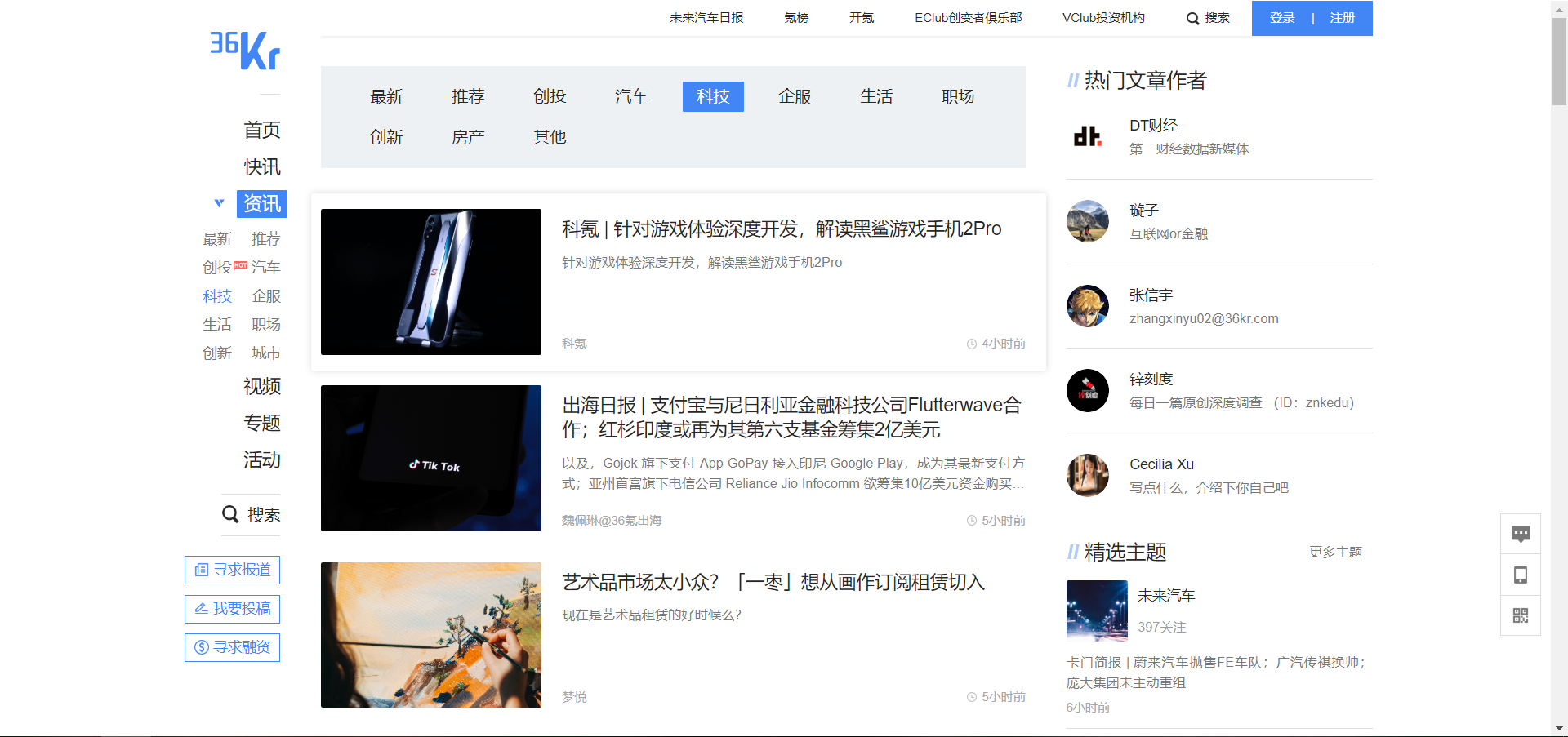Click the sidebar search magnifier icon
The height and width of the screenshot is (737, 1568).
pos(230,514)
